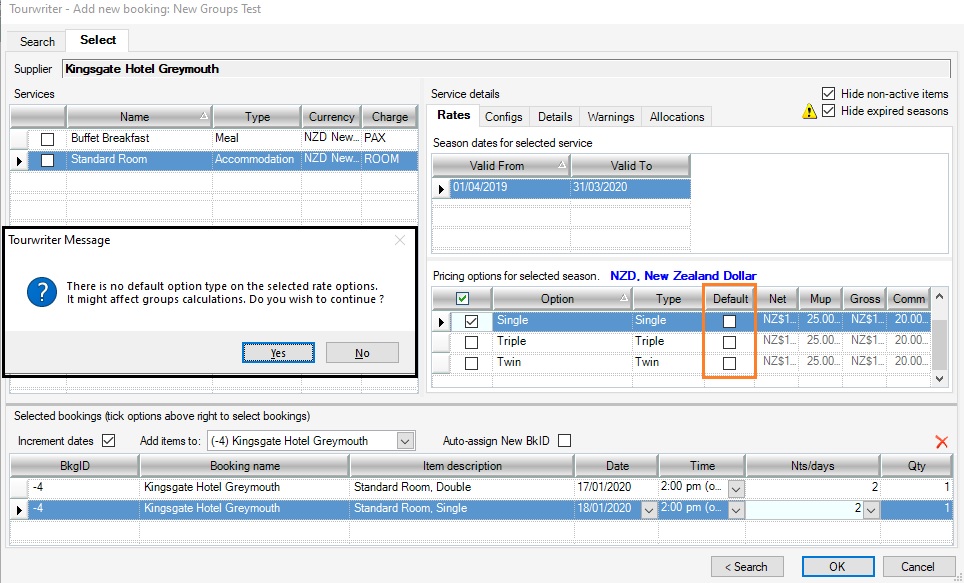This screenshot has height=583, width=964.
Task: Click the OK button
Action: click(x=836, y=566)
